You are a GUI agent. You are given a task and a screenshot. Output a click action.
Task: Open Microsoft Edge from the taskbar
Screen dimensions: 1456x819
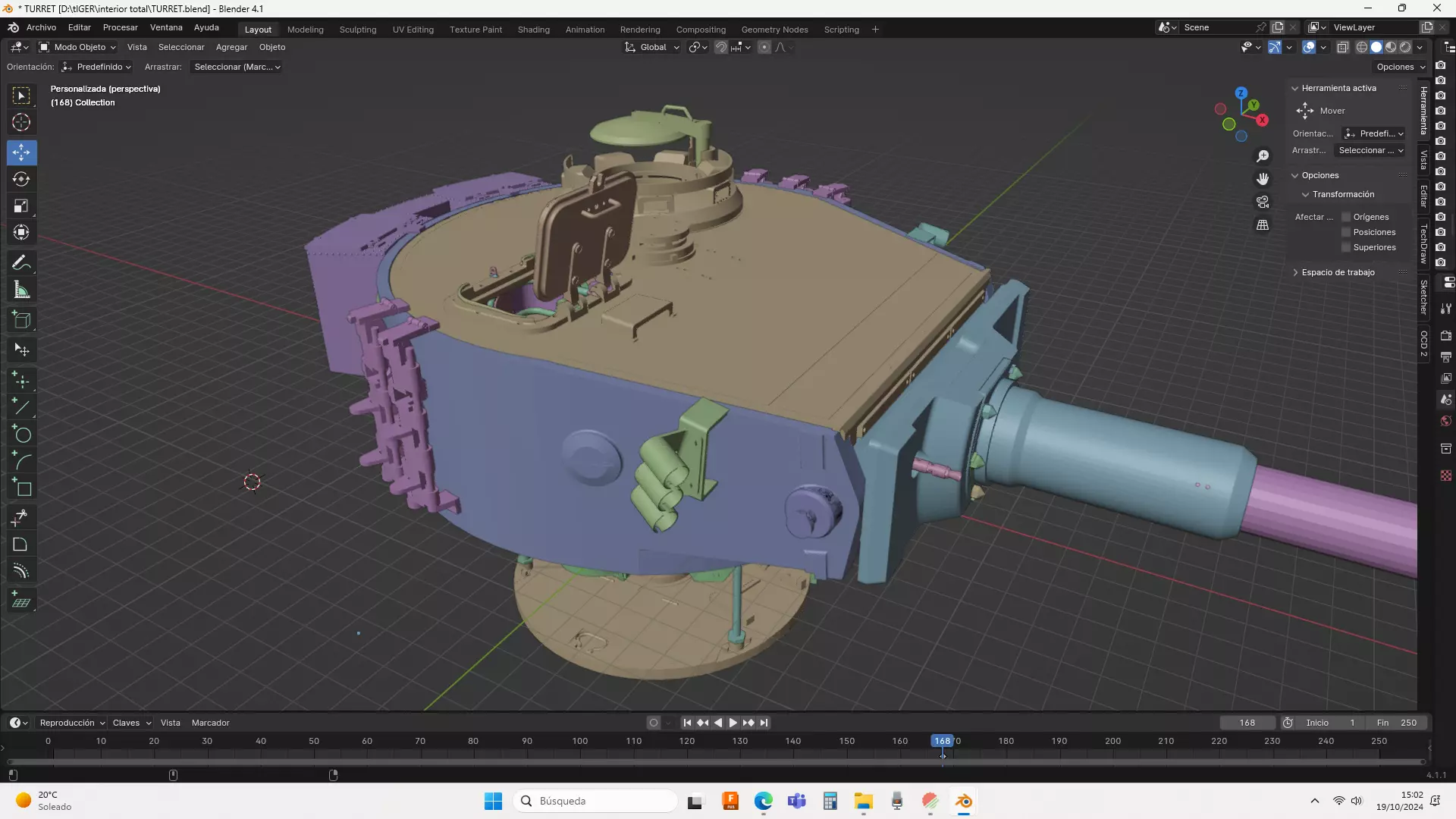(763, 801)
